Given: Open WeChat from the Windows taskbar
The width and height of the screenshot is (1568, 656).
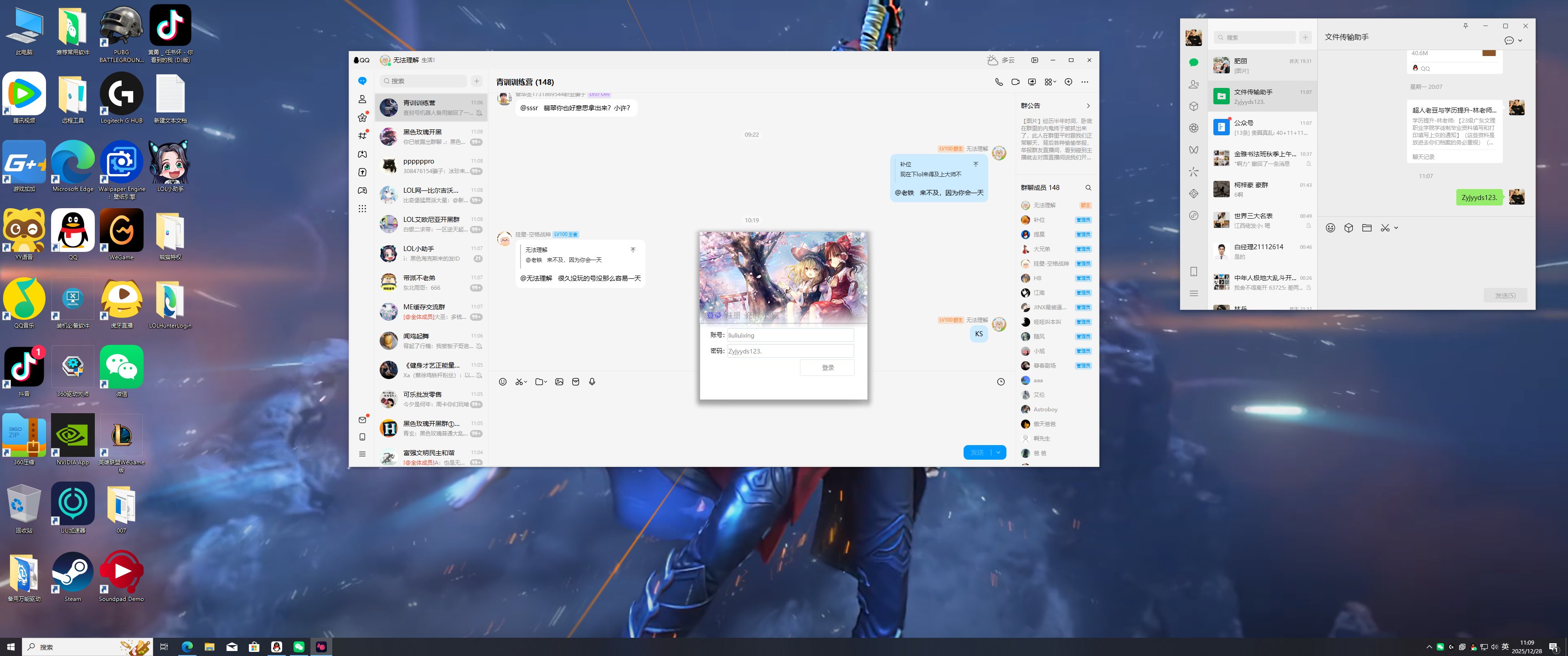Looking at the screenshot, I should coord(299,646).
